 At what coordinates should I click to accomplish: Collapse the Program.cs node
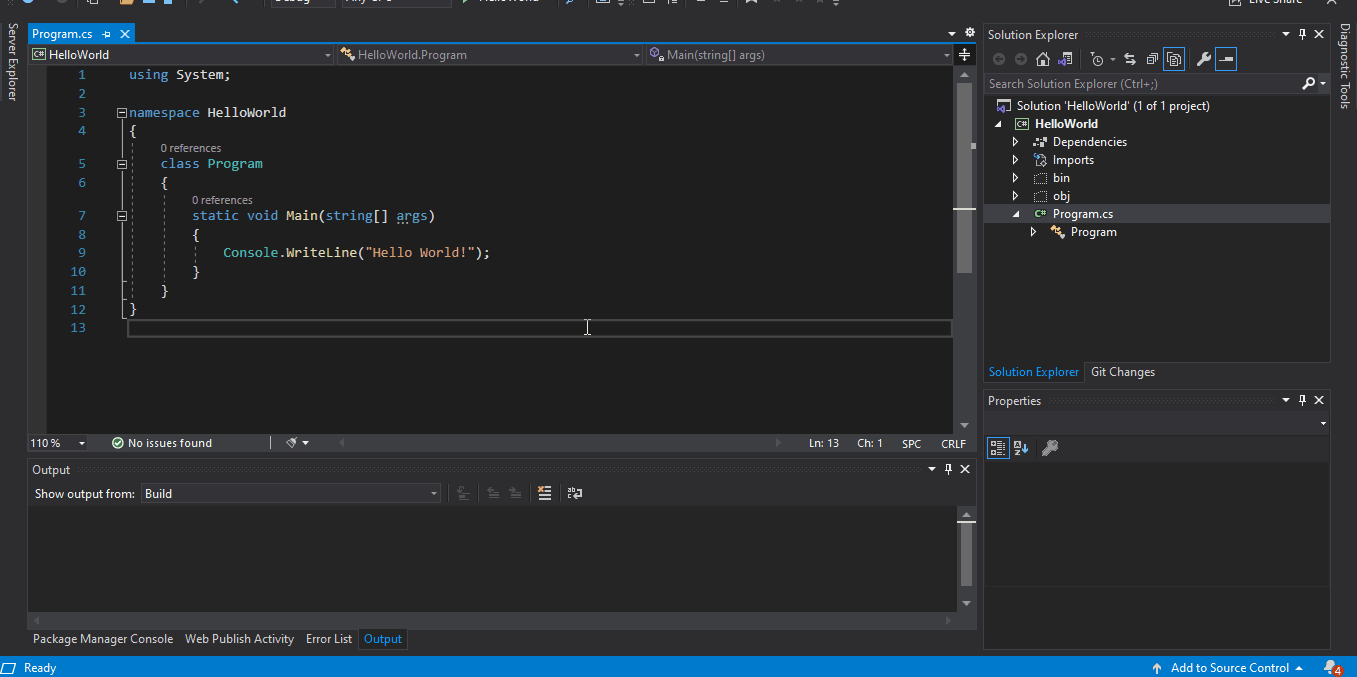click(1016, 214)
